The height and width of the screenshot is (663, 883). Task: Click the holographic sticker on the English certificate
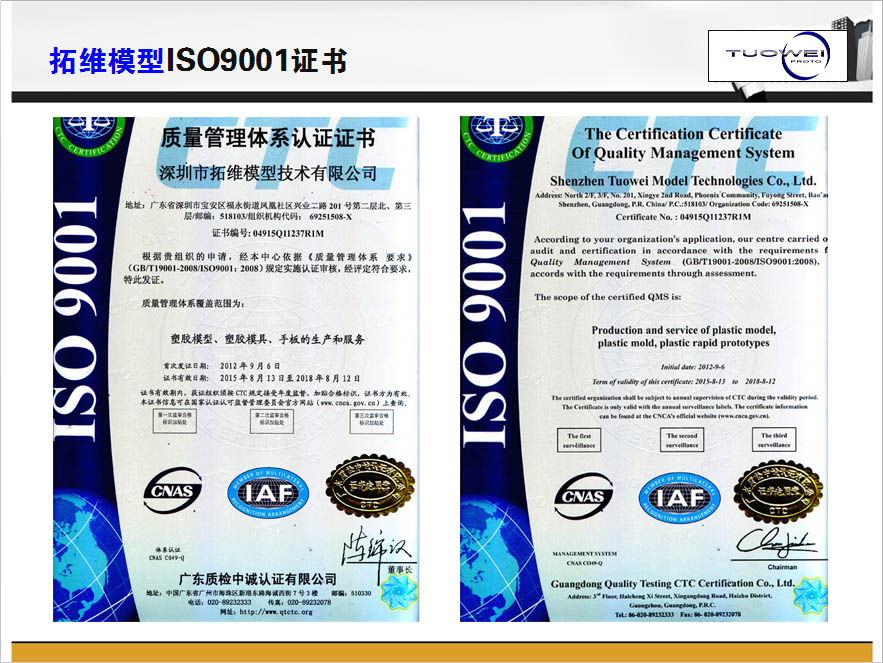[810, 597]
